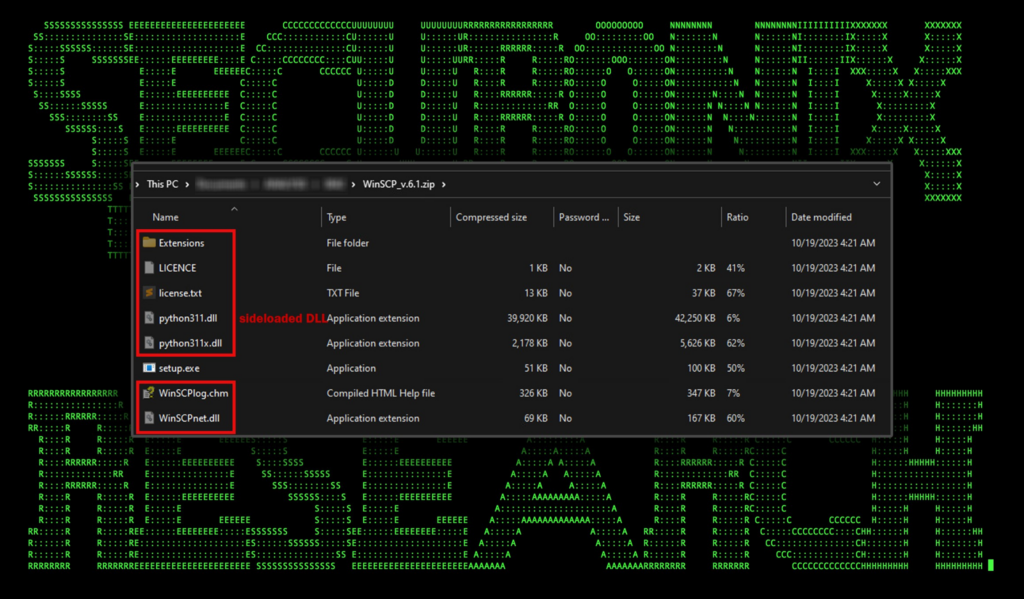Sort by the Size column header
This screenshot has width=1024, height=599.
631,217
